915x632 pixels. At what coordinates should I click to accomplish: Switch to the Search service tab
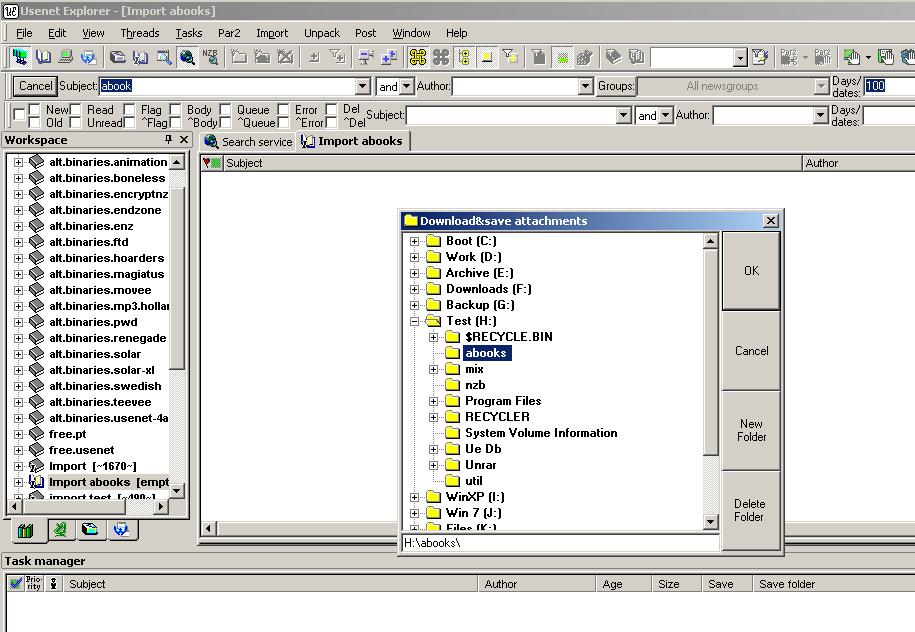click(248, 142)
